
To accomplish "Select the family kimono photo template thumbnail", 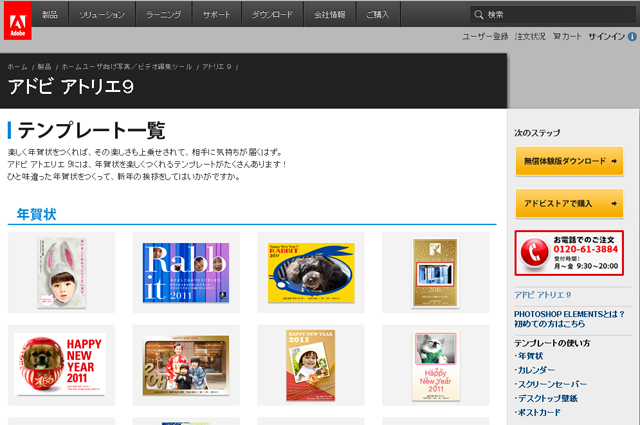I will [186, 365].
